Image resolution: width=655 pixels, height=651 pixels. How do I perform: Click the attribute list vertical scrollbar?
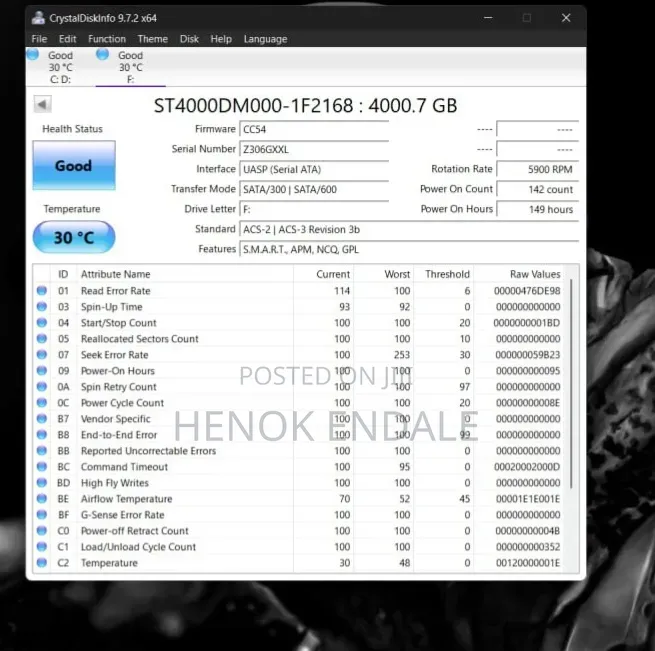click(571, 383)
